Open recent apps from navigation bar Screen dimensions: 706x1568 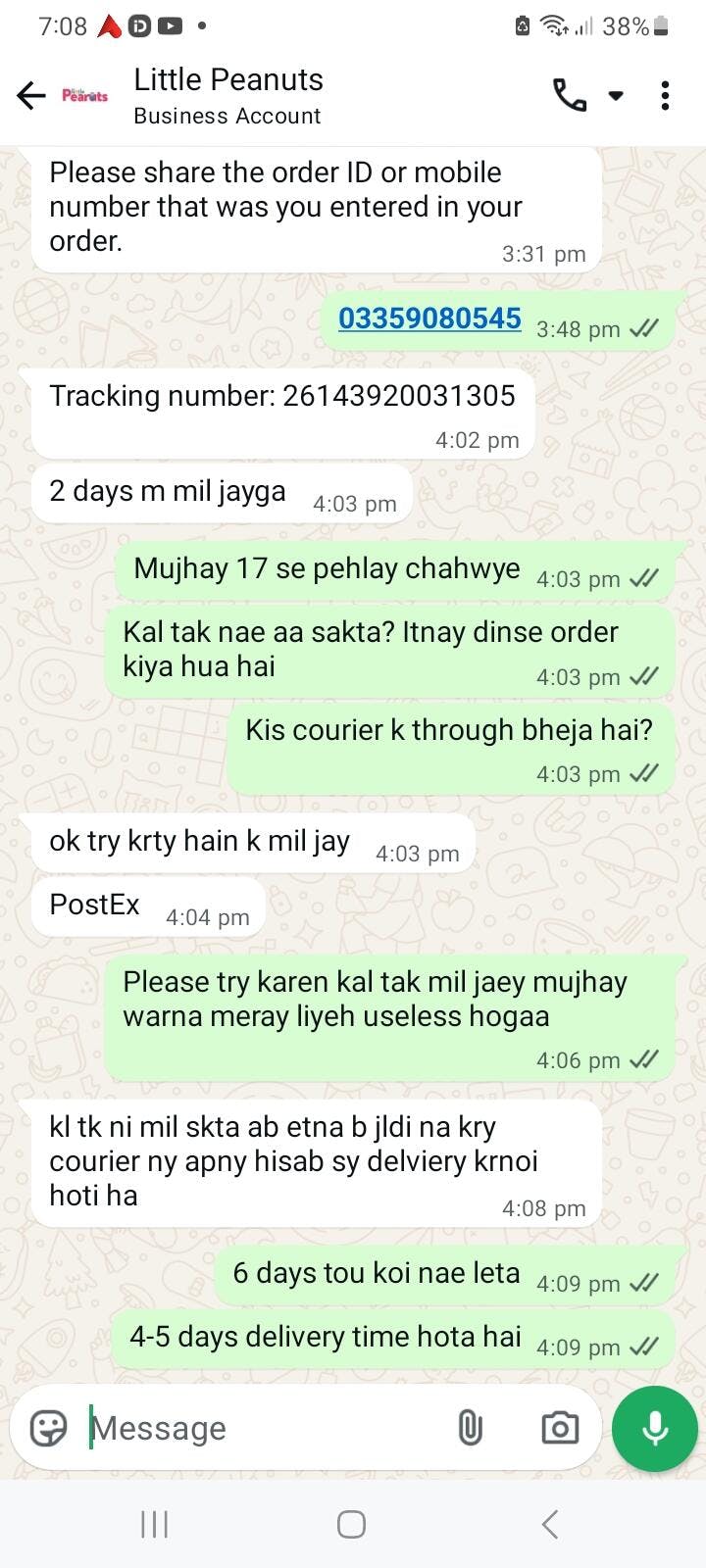[154, 1524]
